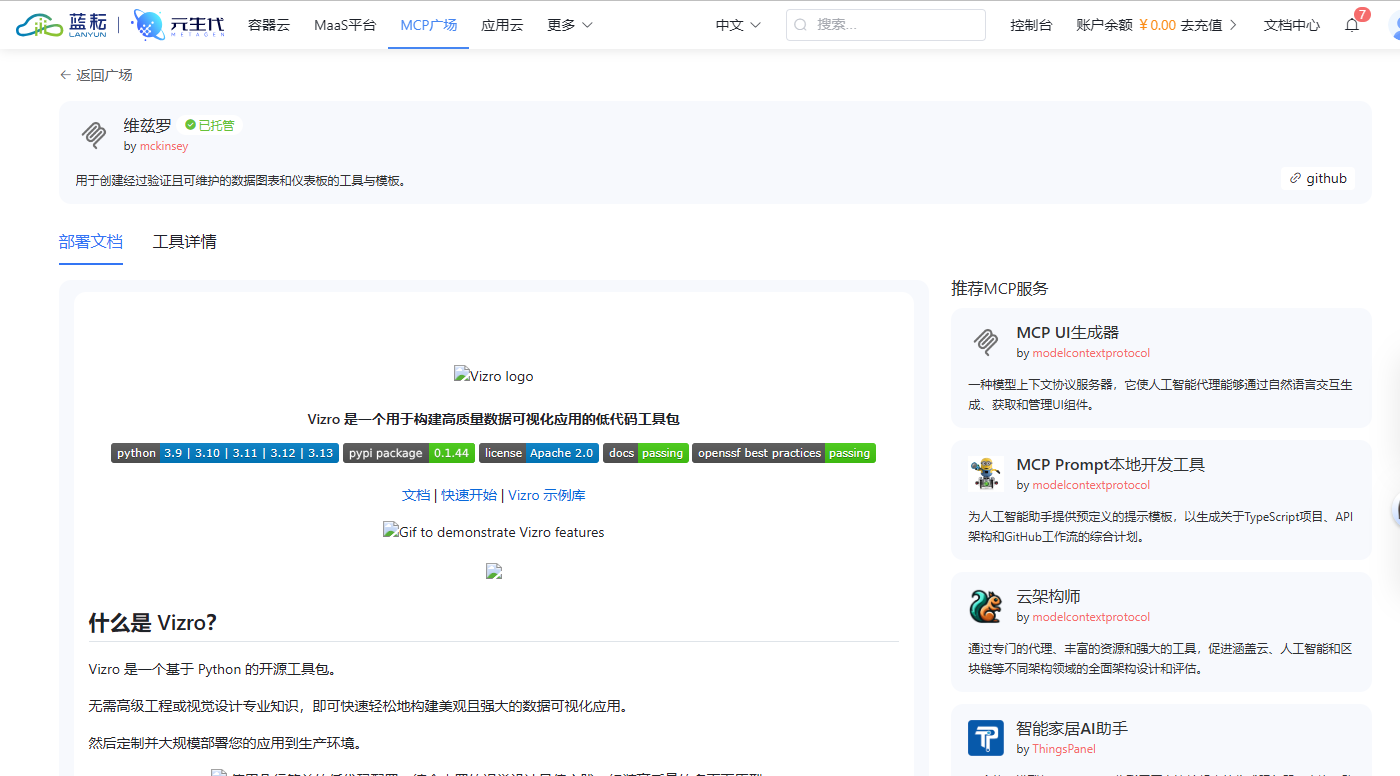Open the MCP UI生成器 service icon
1400x776 pixels.
coord(986,342)
